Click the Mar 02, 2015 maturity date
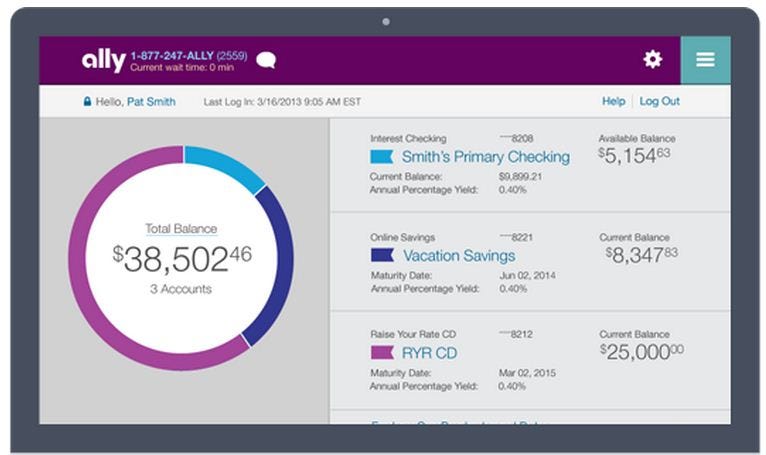 tap(527, 373)
